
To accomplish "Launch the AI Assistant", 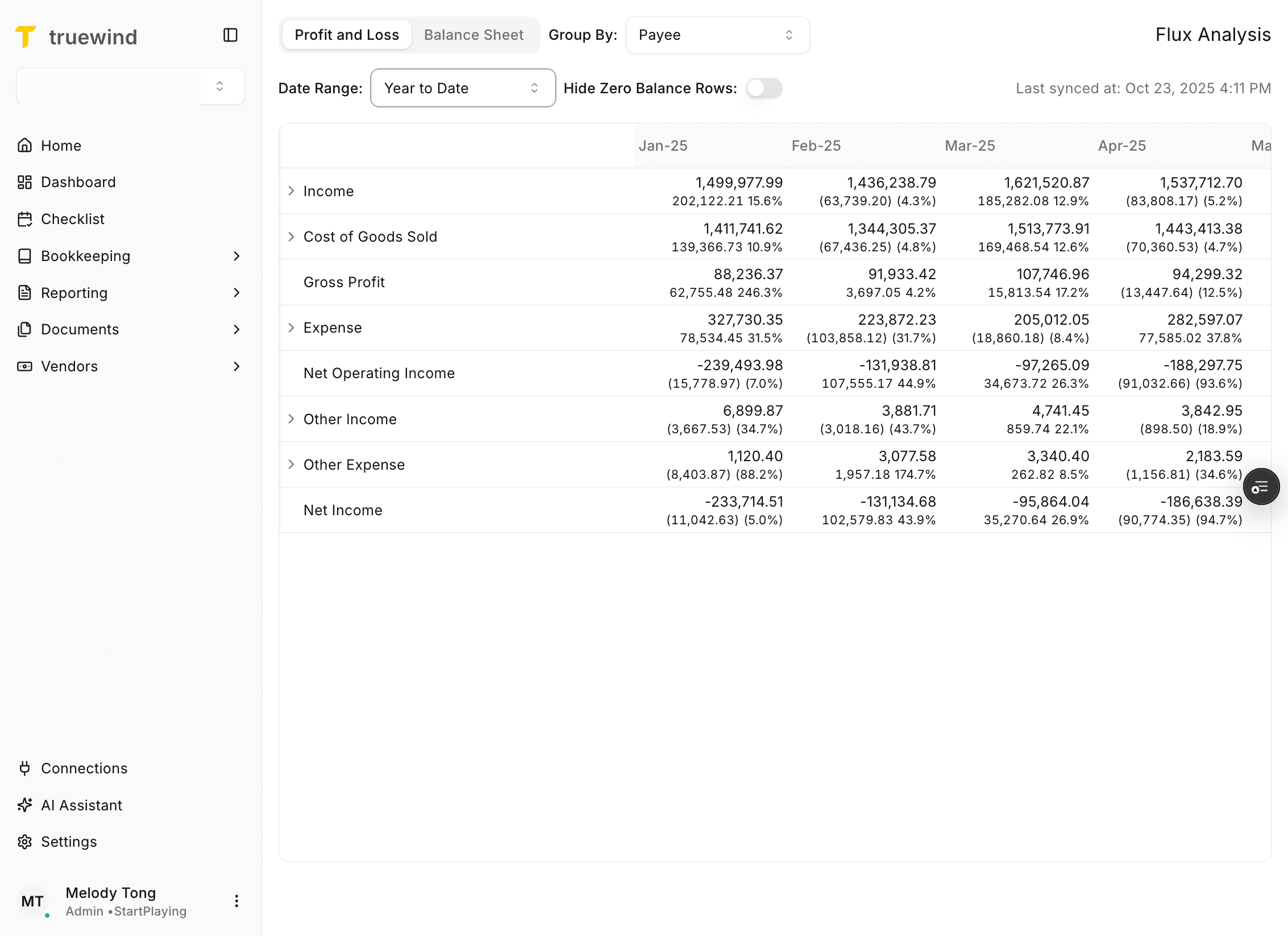I will click(x=81, y=805).
